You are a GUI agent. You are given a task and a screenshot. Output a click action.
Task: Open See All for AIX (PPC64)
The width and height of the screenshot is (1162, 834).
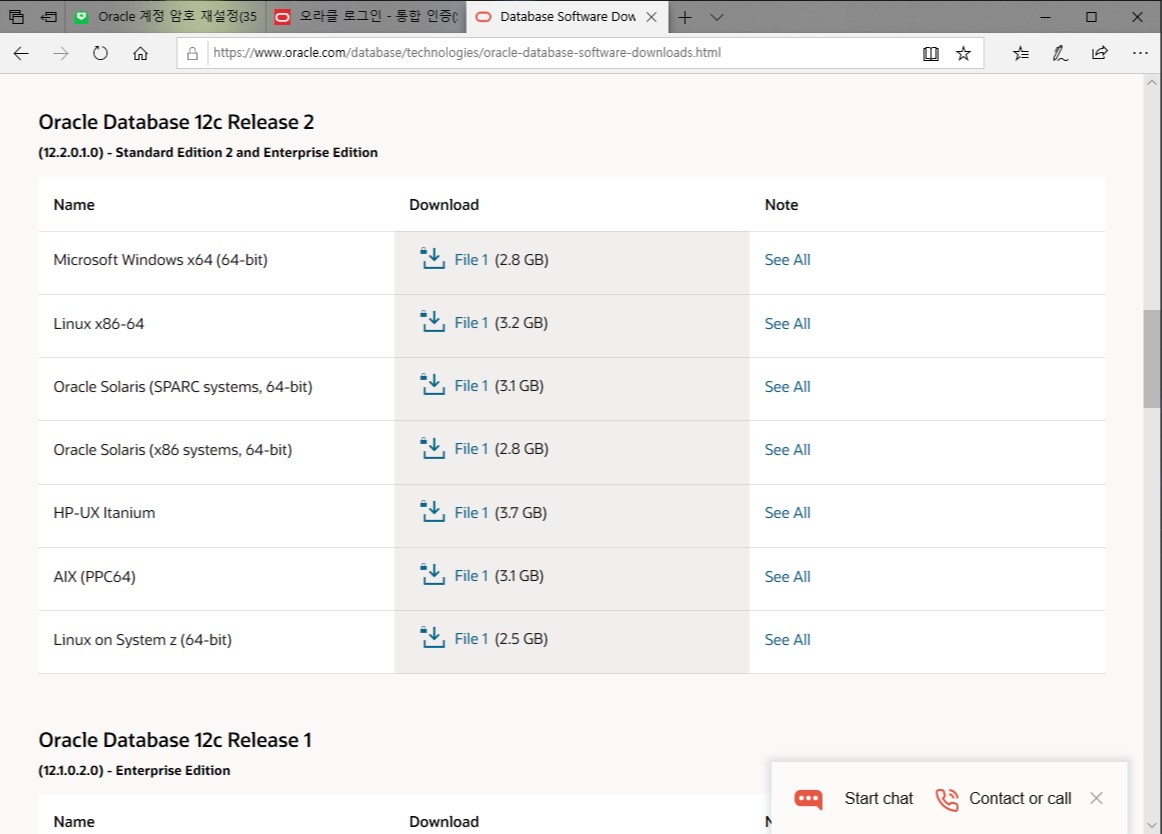787,576
